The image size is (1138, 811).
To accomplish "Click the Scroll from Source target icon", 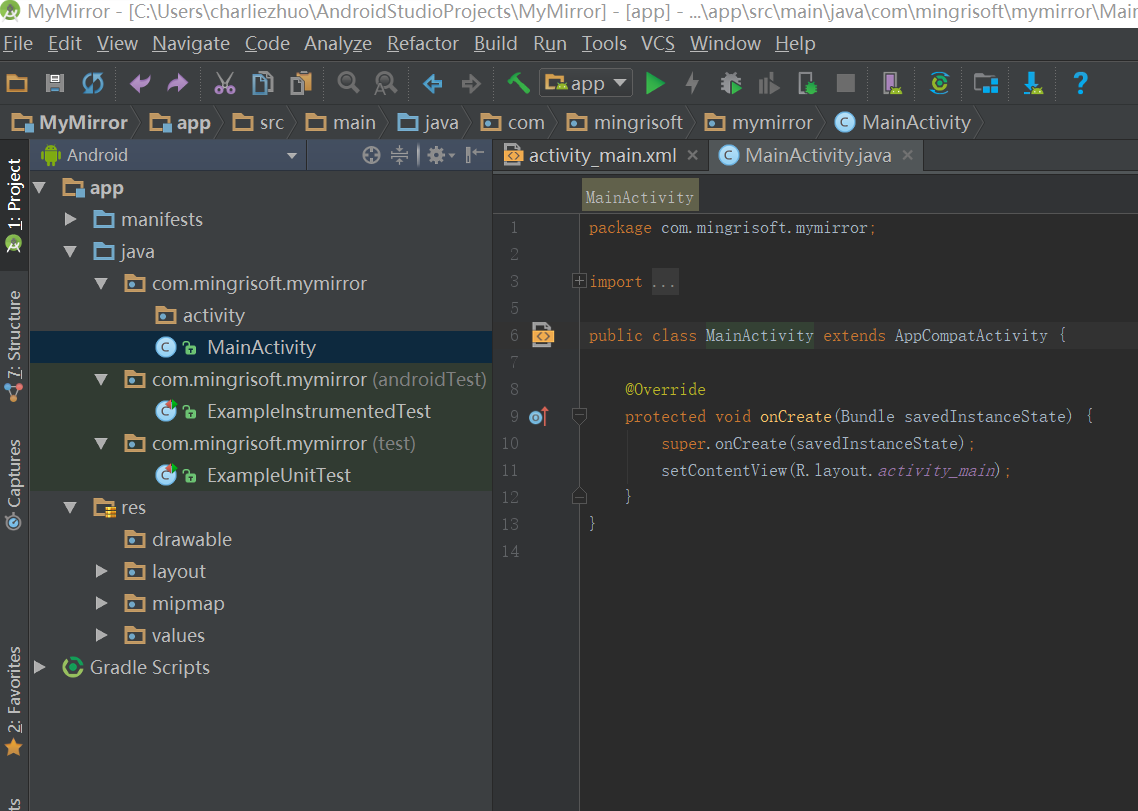I will coord(372,155).
